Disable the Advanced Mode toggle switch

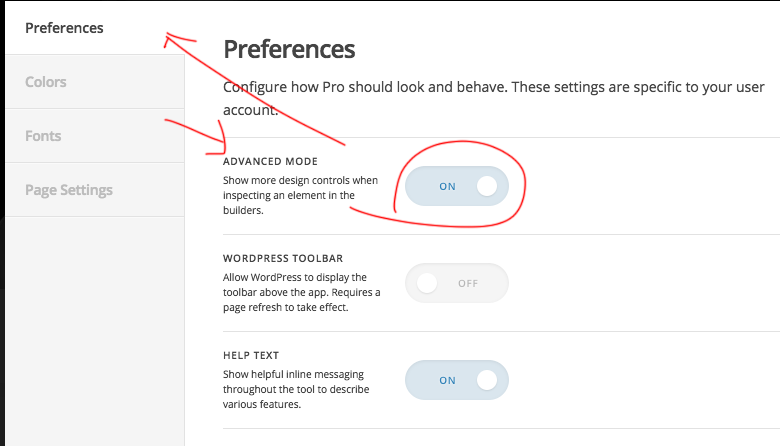(457, 186)
